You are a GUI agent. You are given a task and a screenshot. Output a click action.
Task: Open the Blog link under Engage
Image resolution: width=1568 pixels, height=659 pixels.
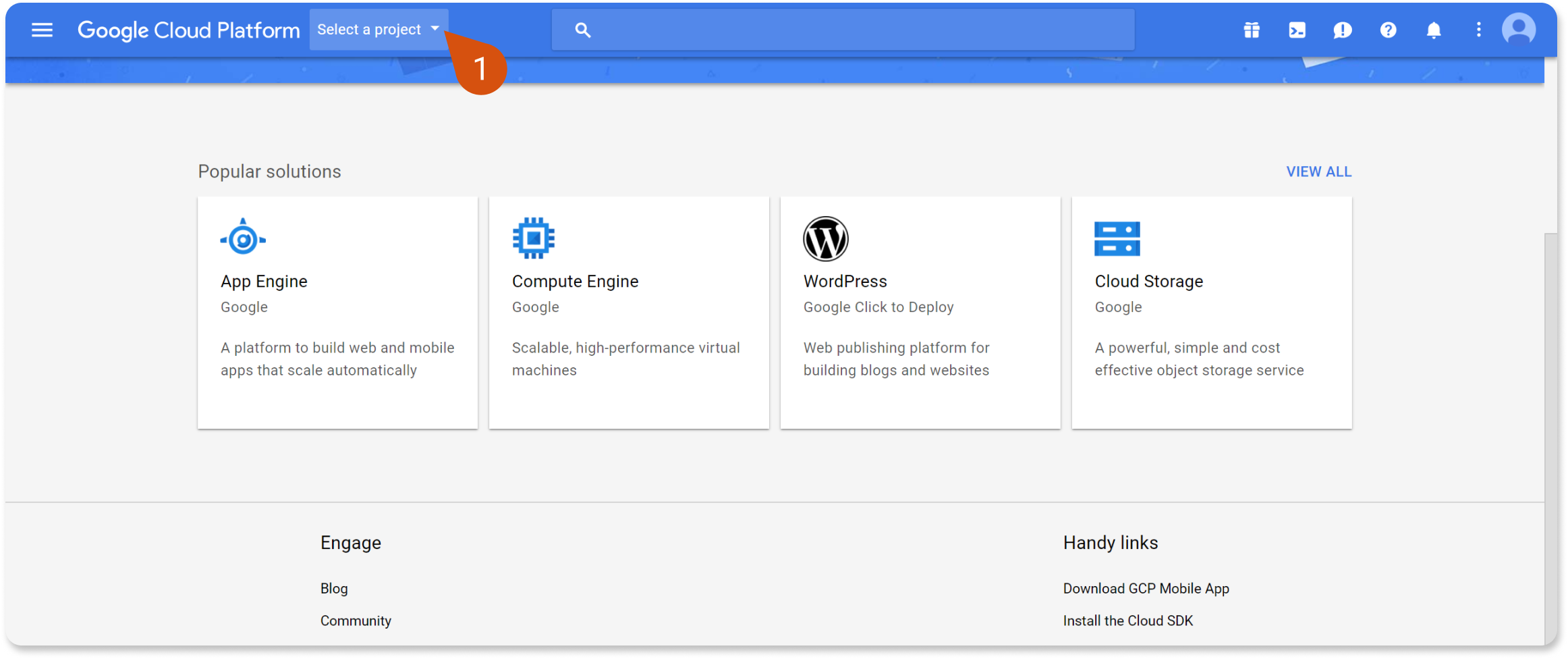click(x=334, y=588)
